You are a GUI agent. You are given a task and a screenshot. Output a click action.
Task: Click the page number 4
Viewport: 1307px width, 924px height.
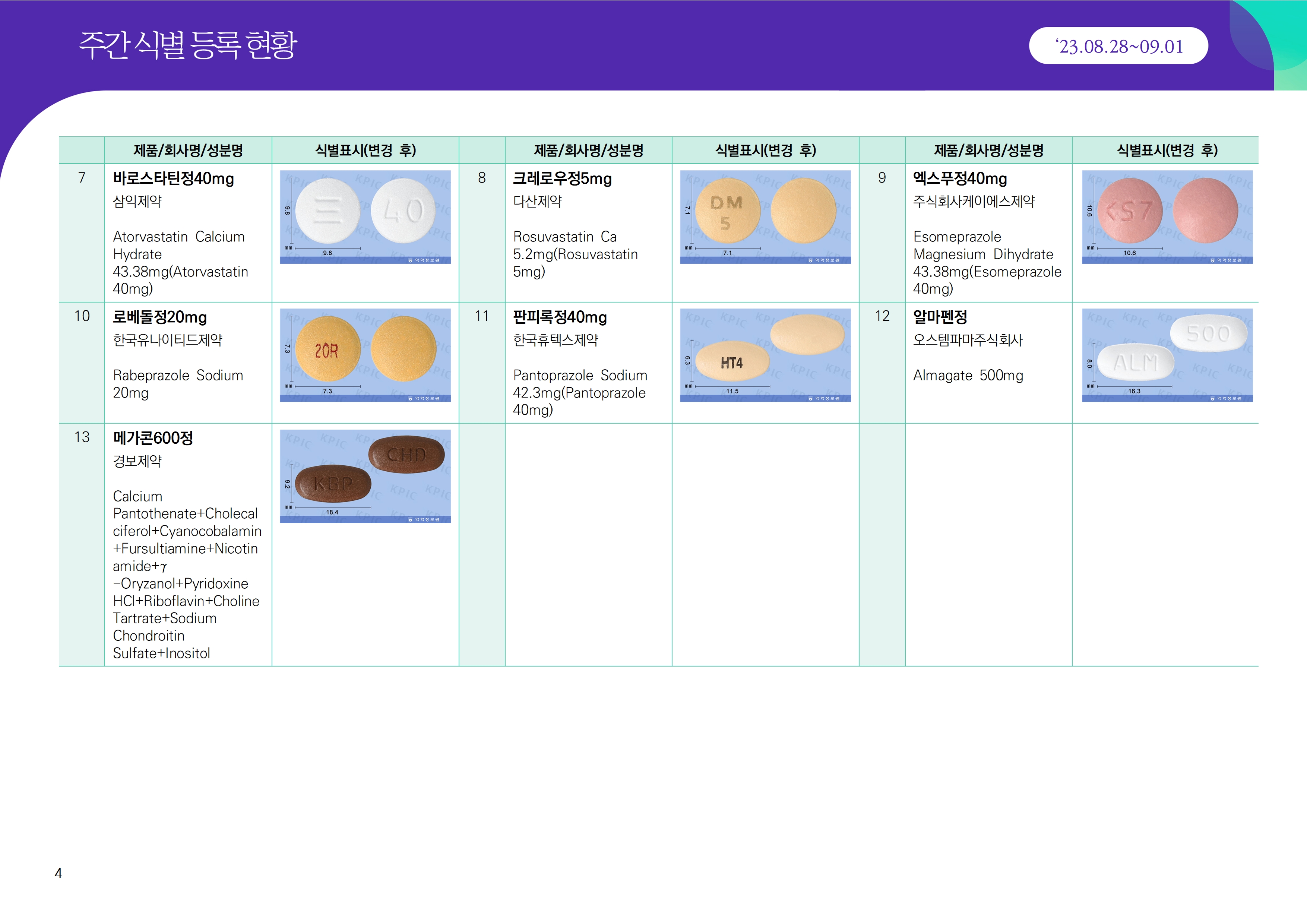pyautogui.click(x=58, y=873)
